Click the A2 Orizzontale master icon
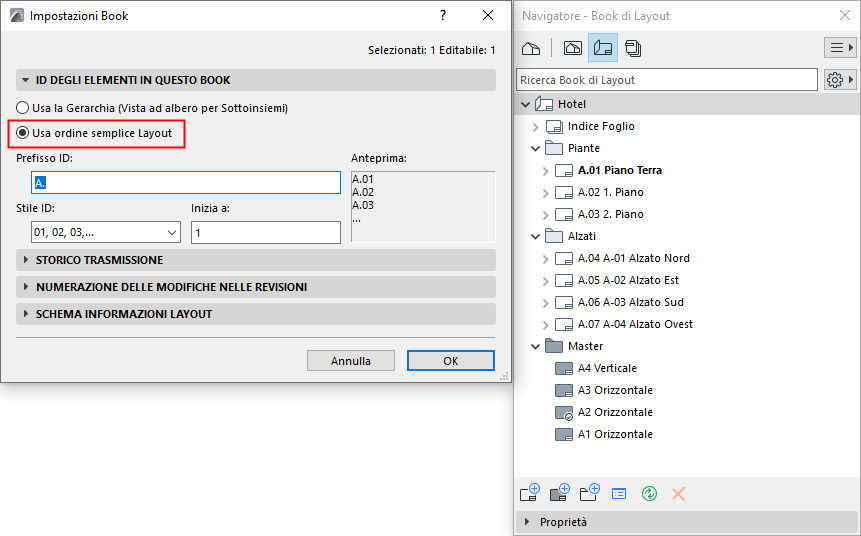The width and height of the screenshot is (861, 536). click(564, 412)
